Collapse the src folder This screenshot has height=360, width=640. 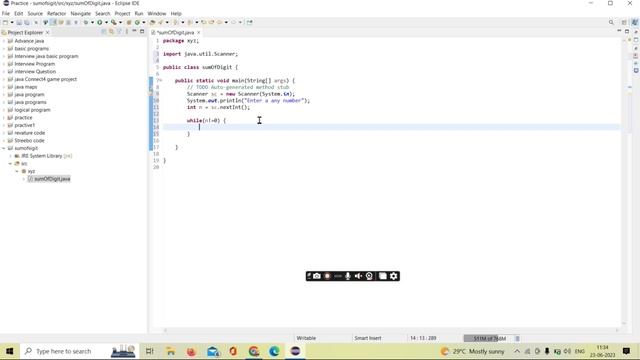[11, 164]
